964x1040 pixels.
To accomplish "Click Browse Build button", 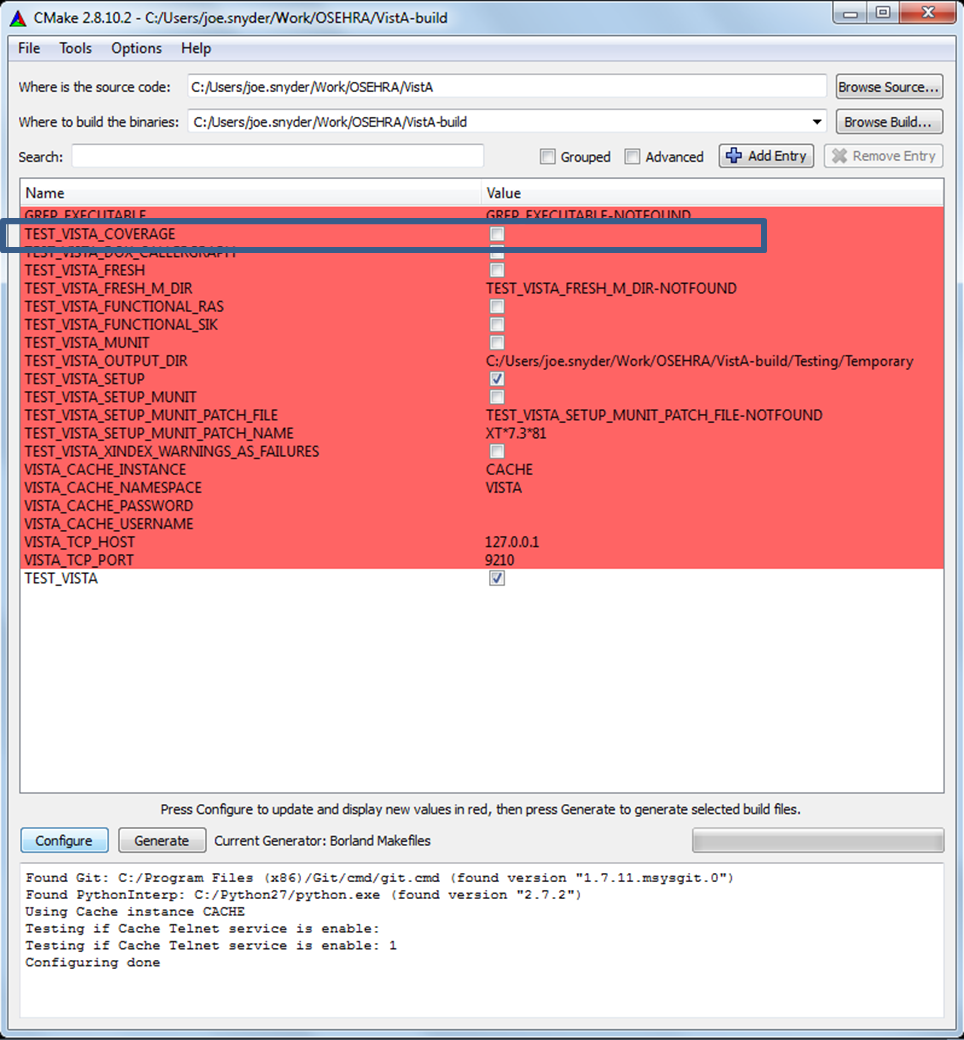I will coord(888,122).
